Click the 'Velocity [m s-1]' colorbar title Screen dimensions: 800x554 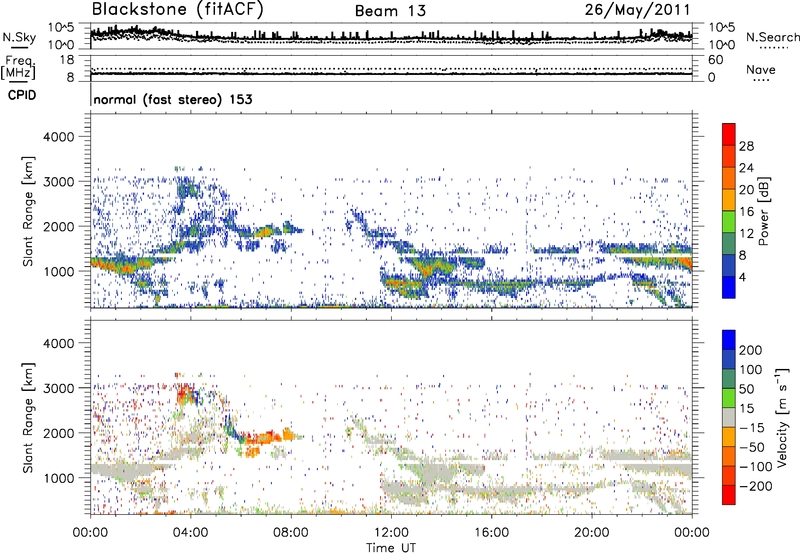(783, 418)
